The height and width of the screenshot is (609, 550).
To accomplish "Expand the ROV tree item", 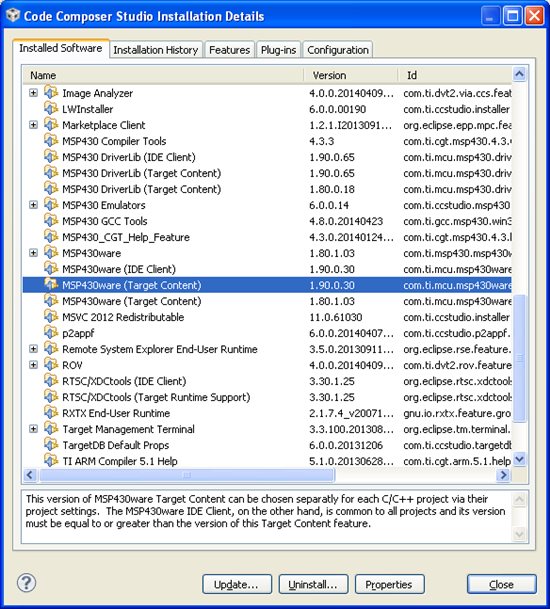I will point(34,365).
